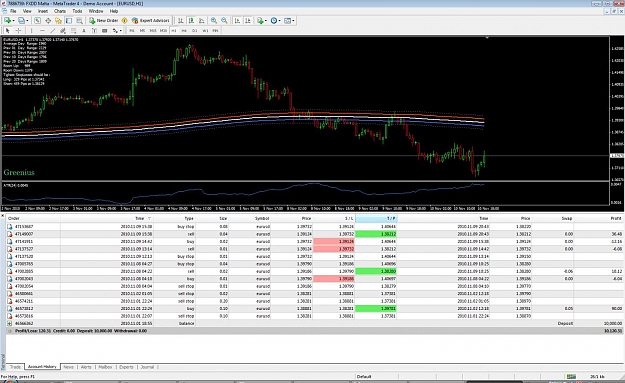Select the vertical line drawing tool
This screenshot has height=383, width=625.
click(31, 31)
